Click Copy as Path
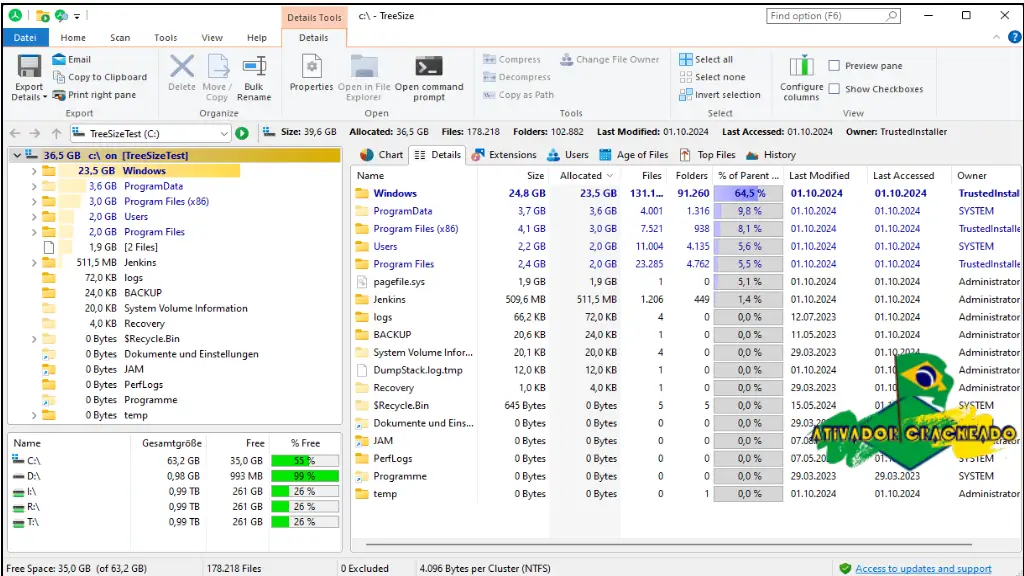Viewport: 1024px width, 576px height. (x=519, y=95)
